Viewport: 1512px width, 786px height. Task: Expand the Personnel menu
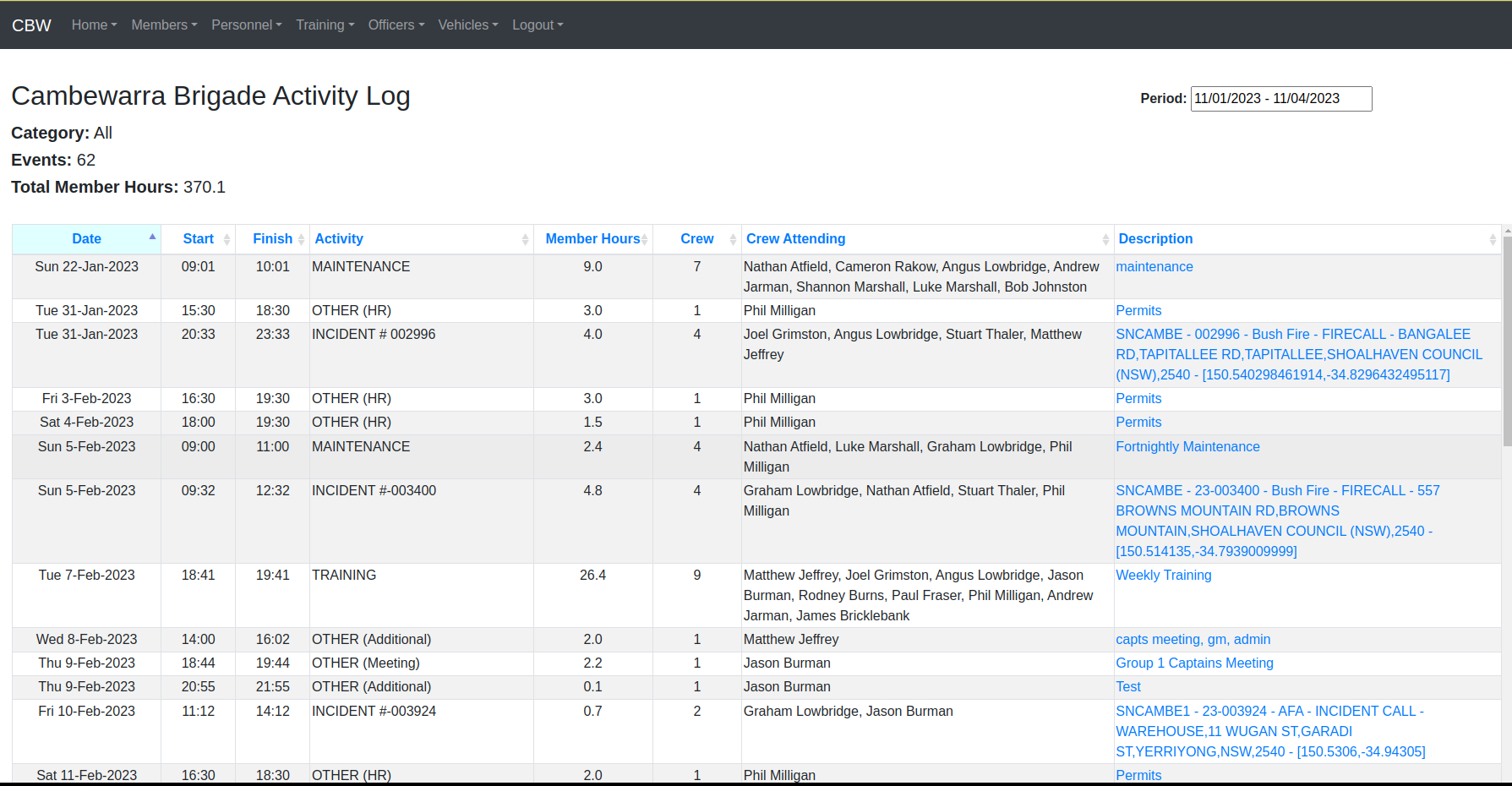pos(246,25)
